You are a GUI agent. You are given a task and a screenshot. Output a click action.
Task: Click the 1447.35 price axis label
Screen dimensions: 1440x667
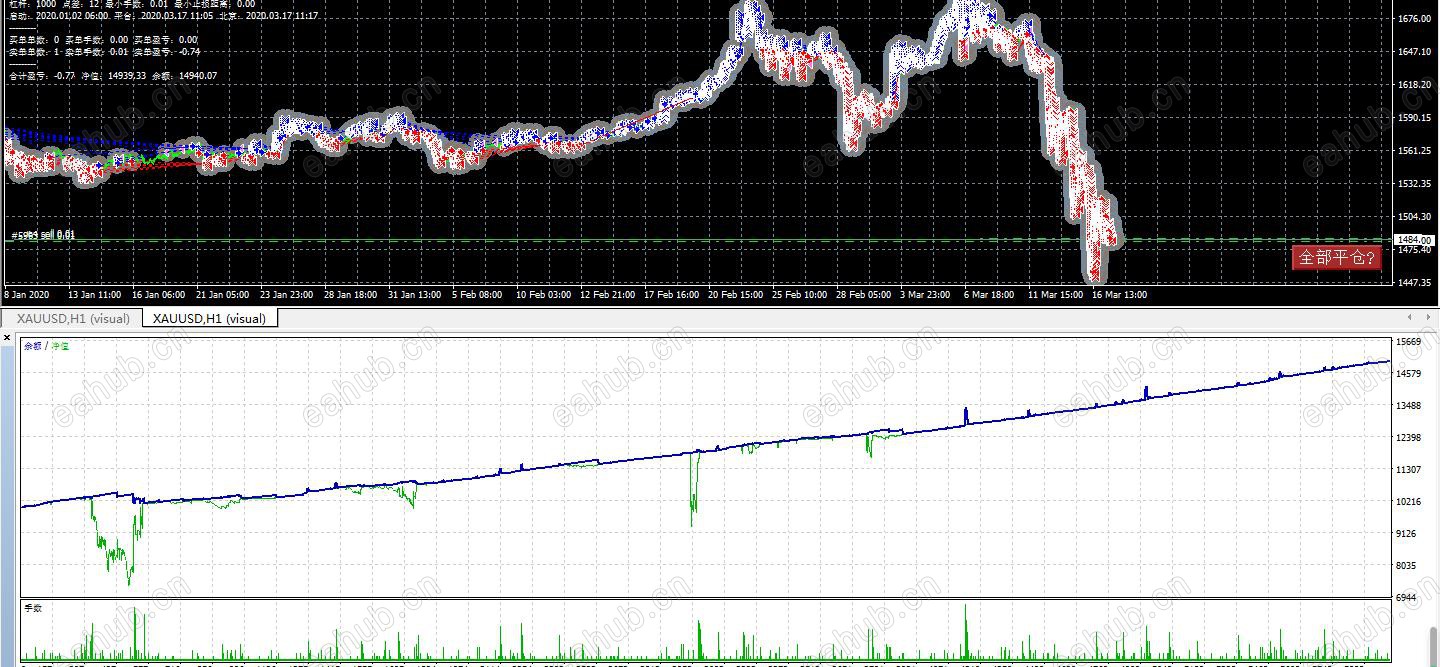pyautogui.click(x=1415, y=282)
